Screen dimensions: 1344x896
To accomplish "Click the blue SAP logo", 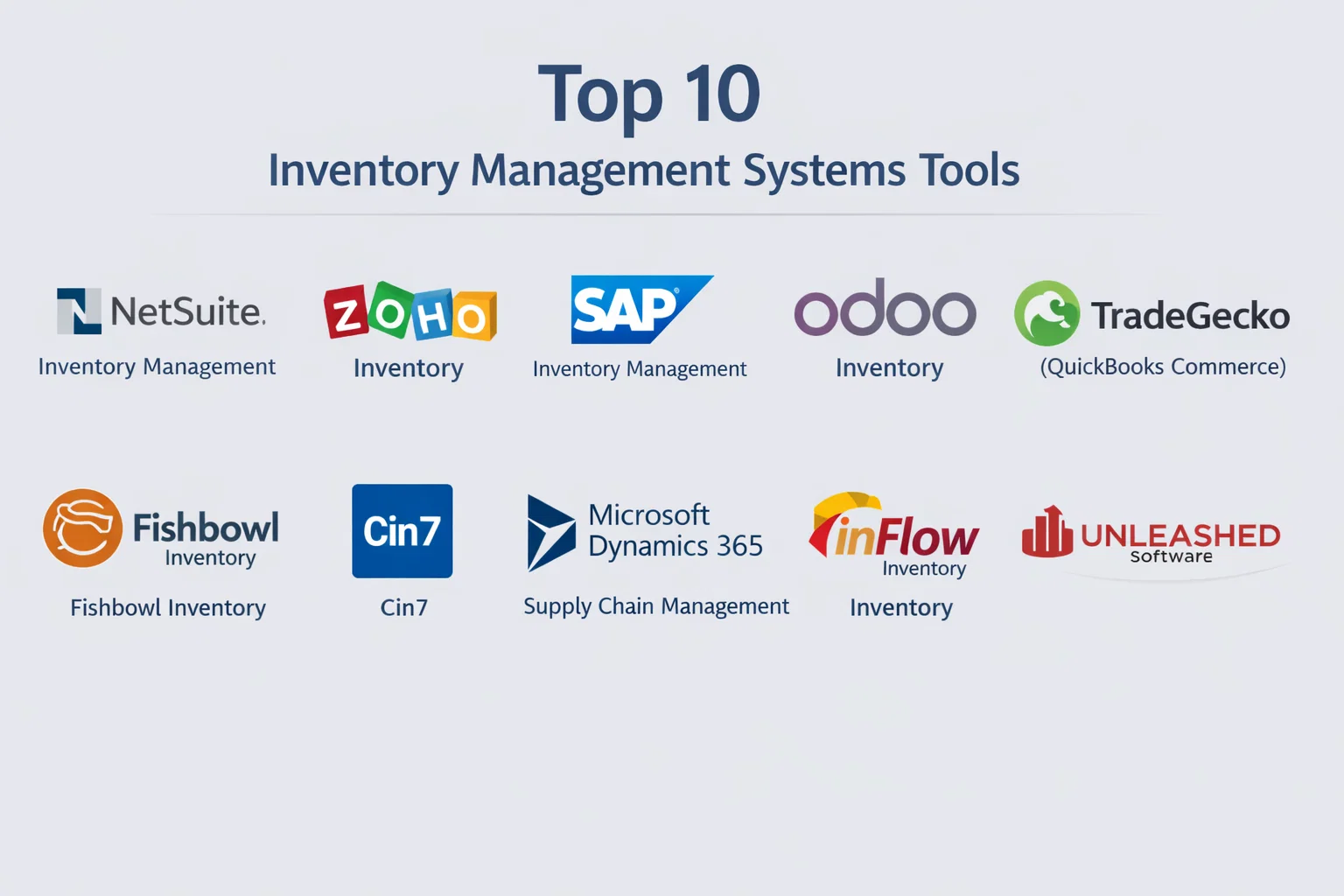I will click(639, 310).
